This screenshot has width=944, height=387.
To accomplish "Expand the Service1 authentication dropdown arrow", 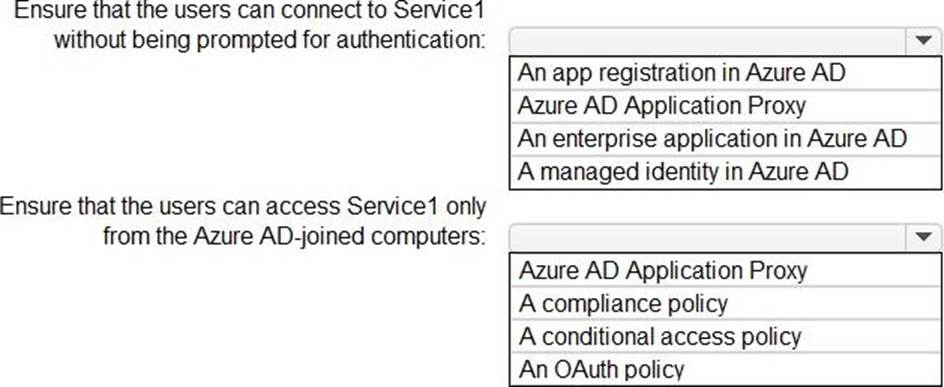I will click(922, 41).
